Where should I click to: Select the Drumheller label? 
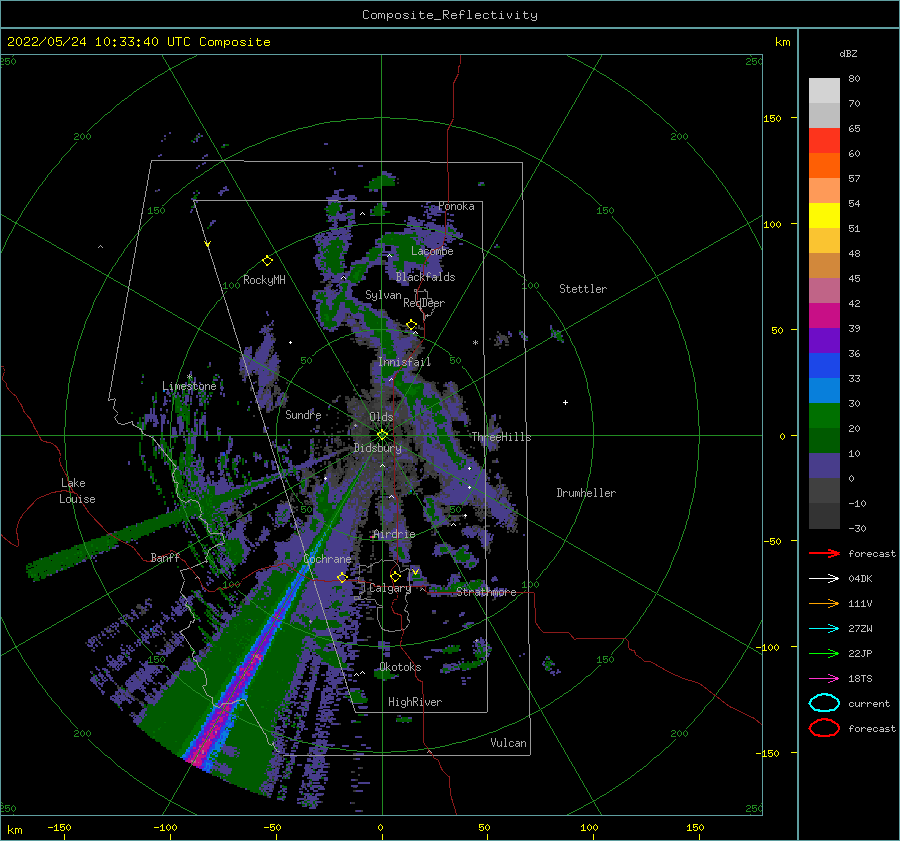coord(586,493)
